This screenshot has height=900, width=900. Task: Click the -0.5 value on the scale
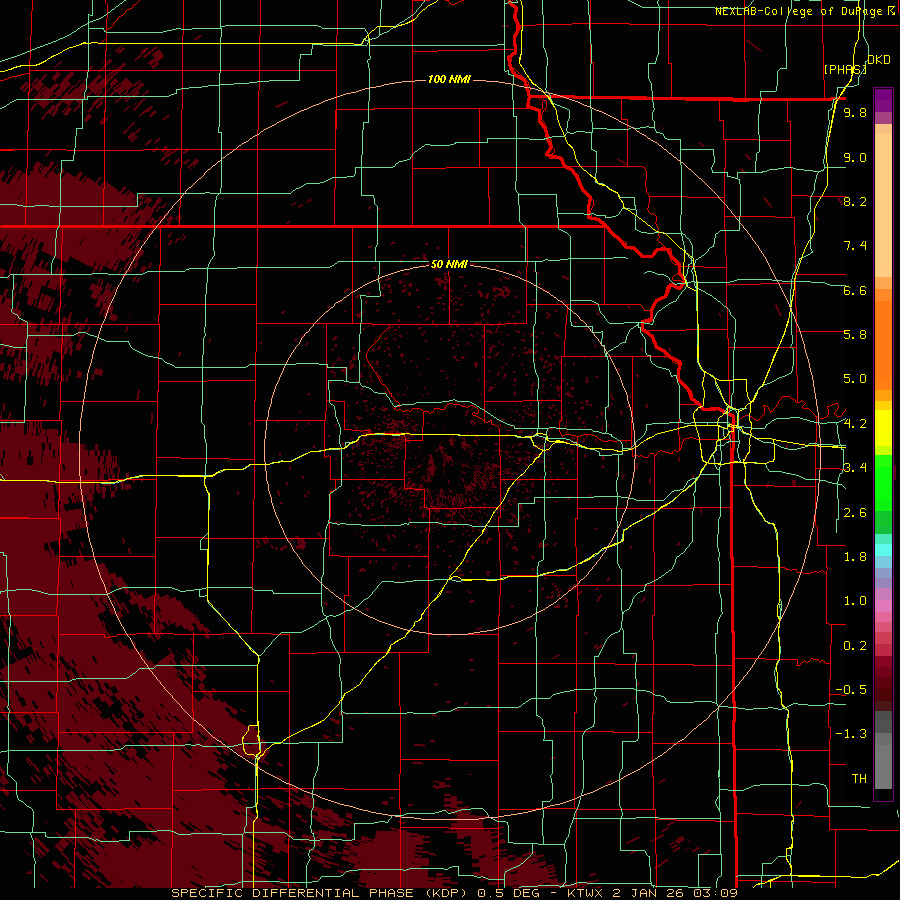tap(851, 690)
